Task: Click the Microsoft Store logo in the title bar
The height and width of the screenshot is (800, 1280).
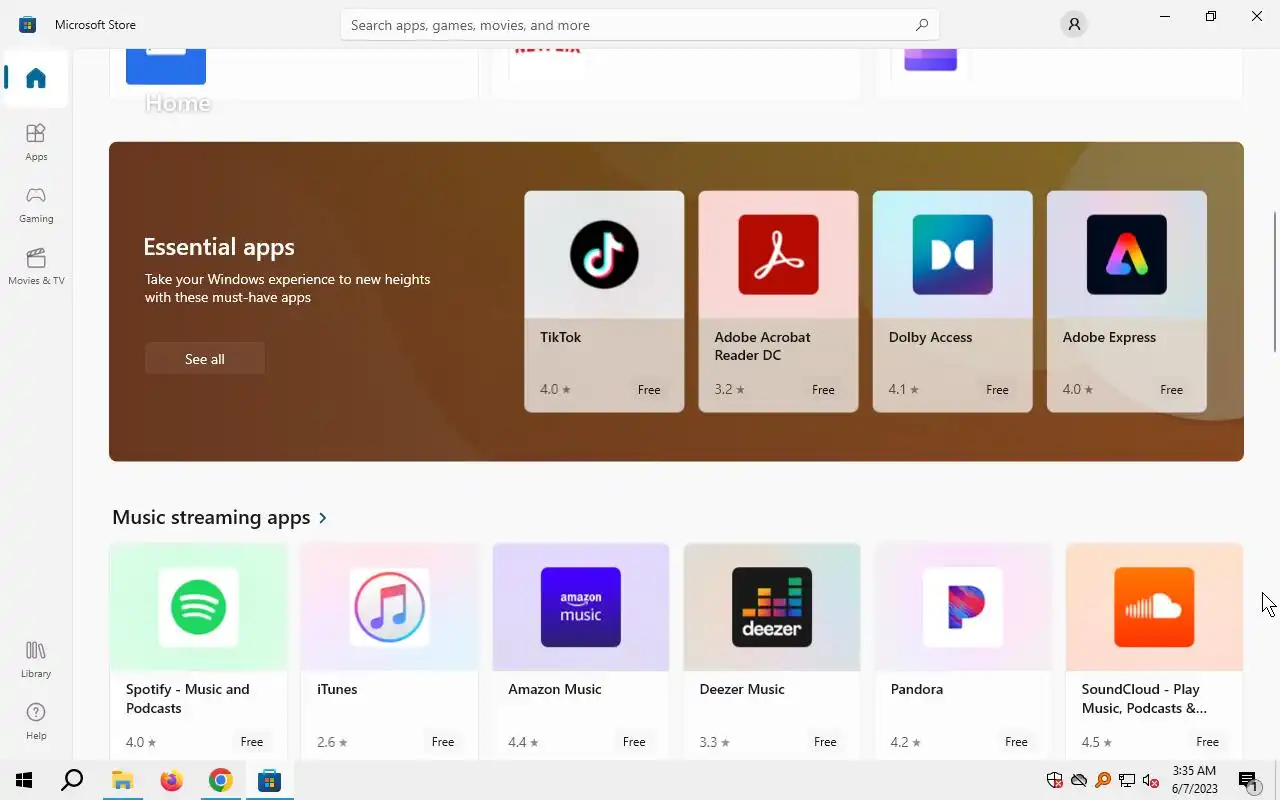Action: click(28, 24)
